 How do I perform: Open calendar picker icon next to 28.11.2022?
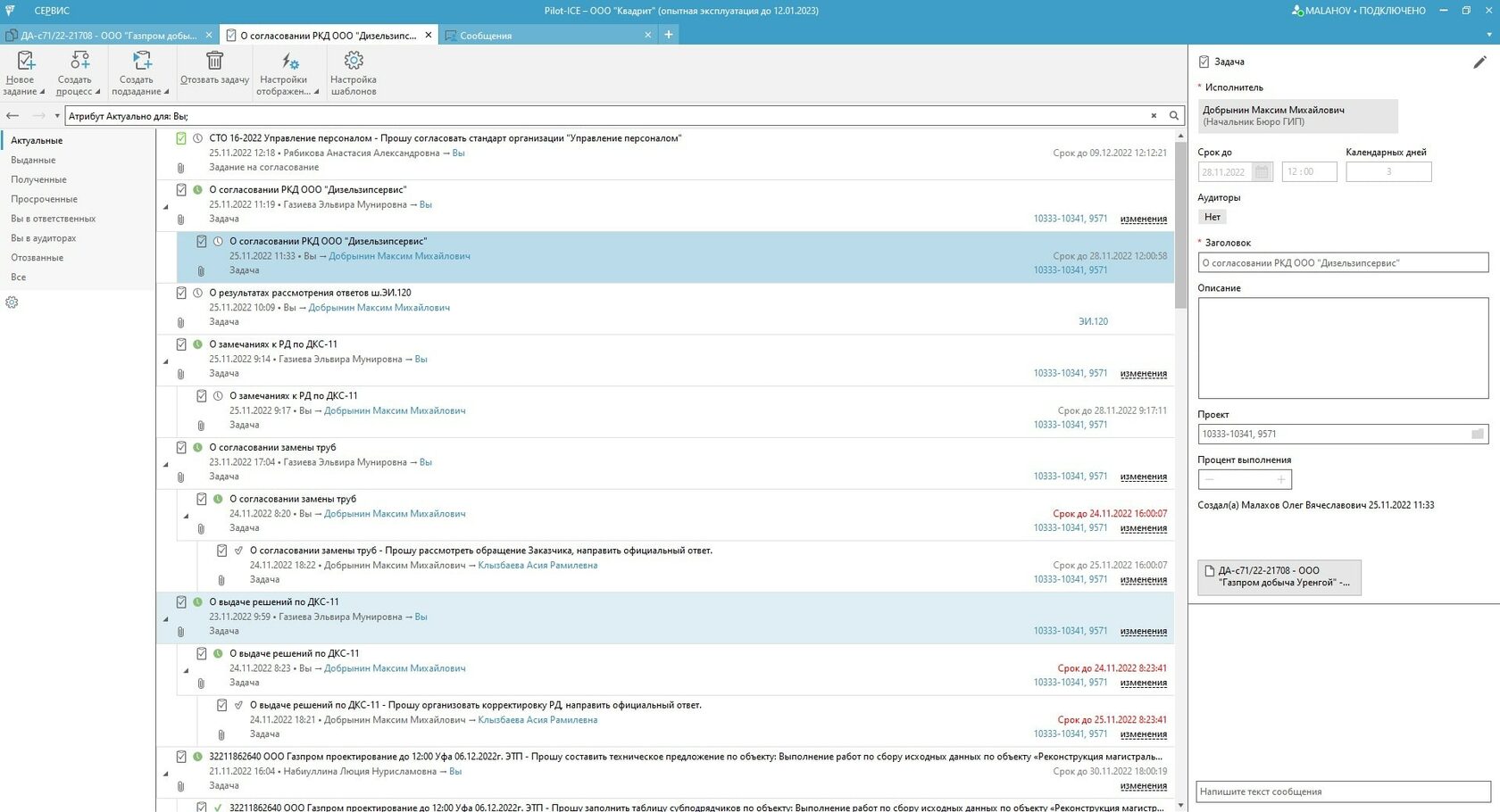pos(1262,171)
